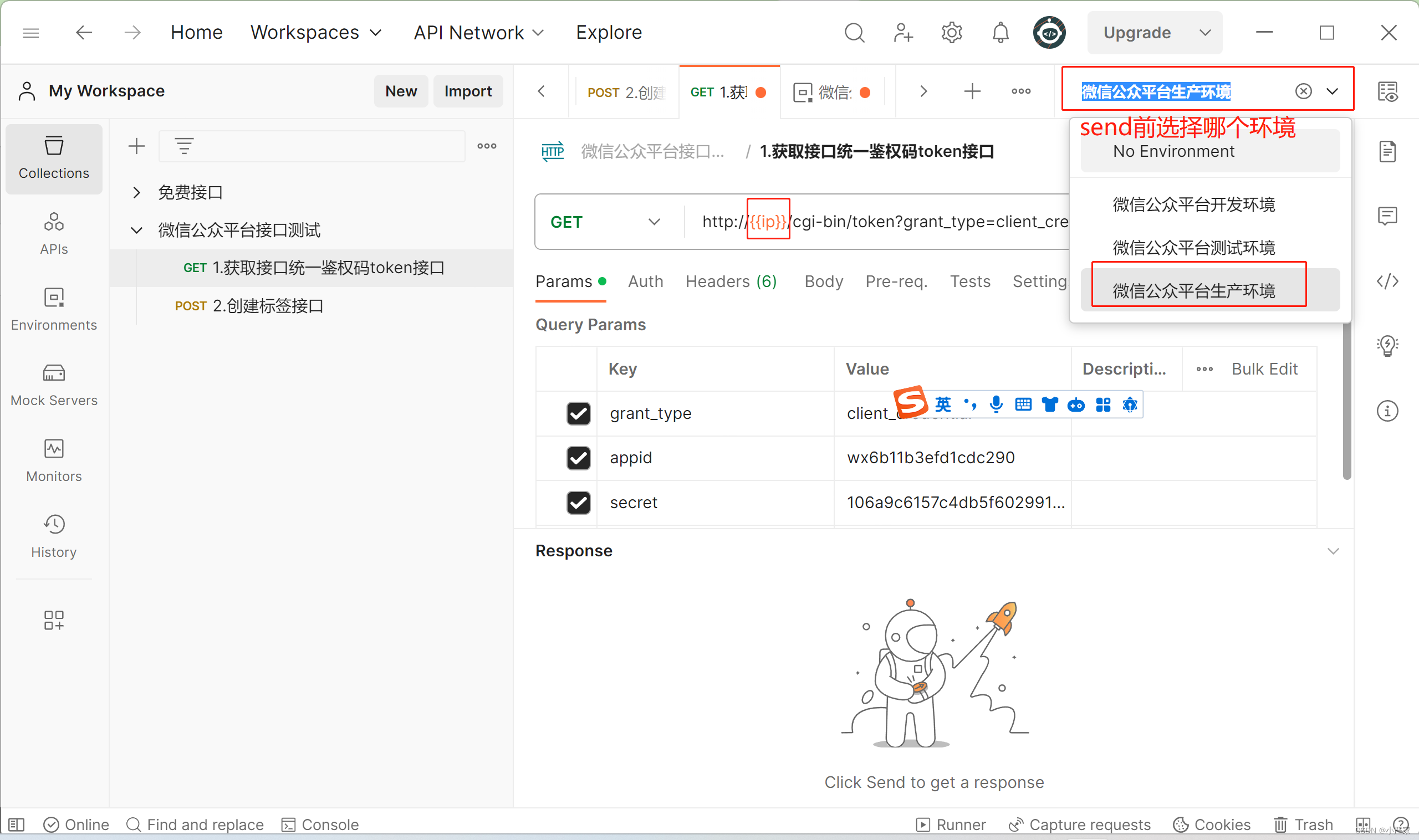Click the Import button
1419x840 pixels.
[468, 91]
